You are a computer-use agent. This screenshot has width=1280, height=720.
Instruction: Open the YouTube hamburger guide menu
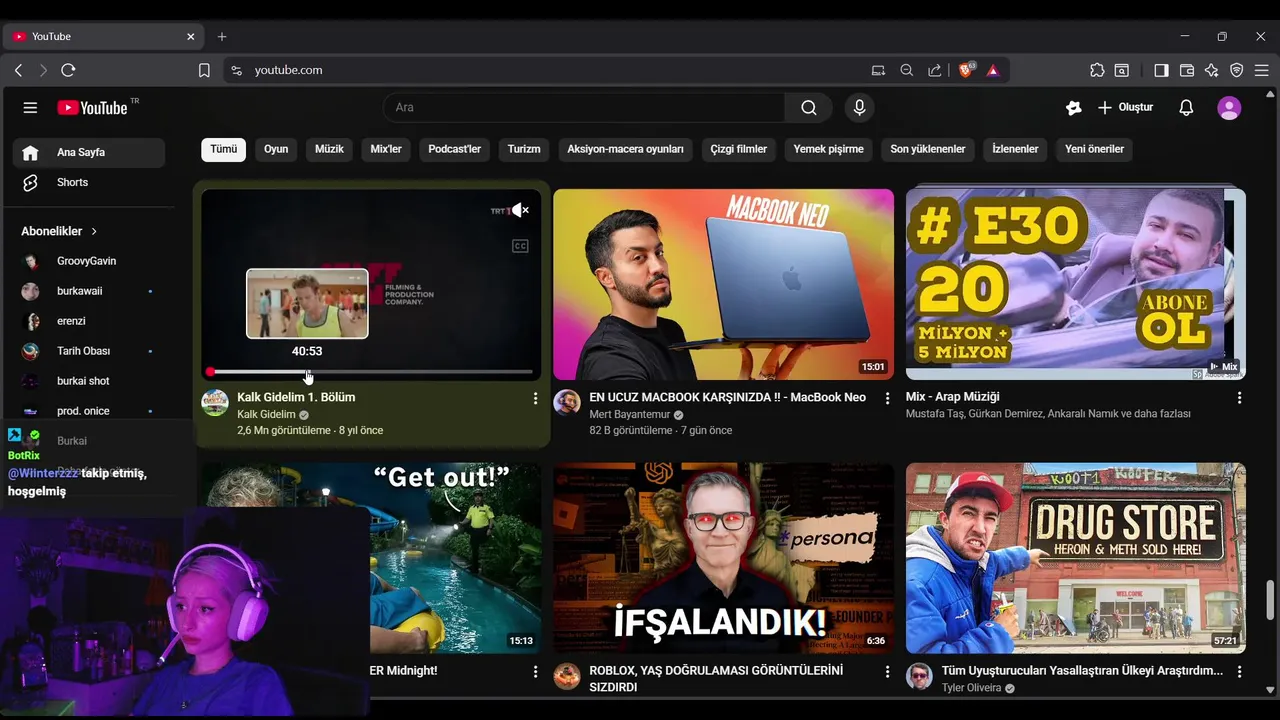click(30, 107)
